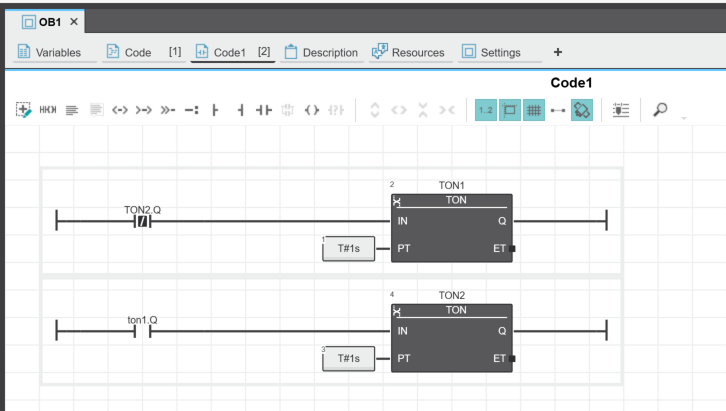Toggle the highlighted tag-shaped toolbar button
Image resolution: width=726 pixels, height=411 pixels.
click(x=582, y=111)
